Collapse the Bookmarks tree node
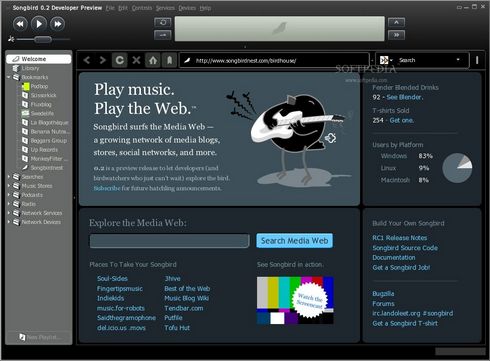 [x=9, y=77]
